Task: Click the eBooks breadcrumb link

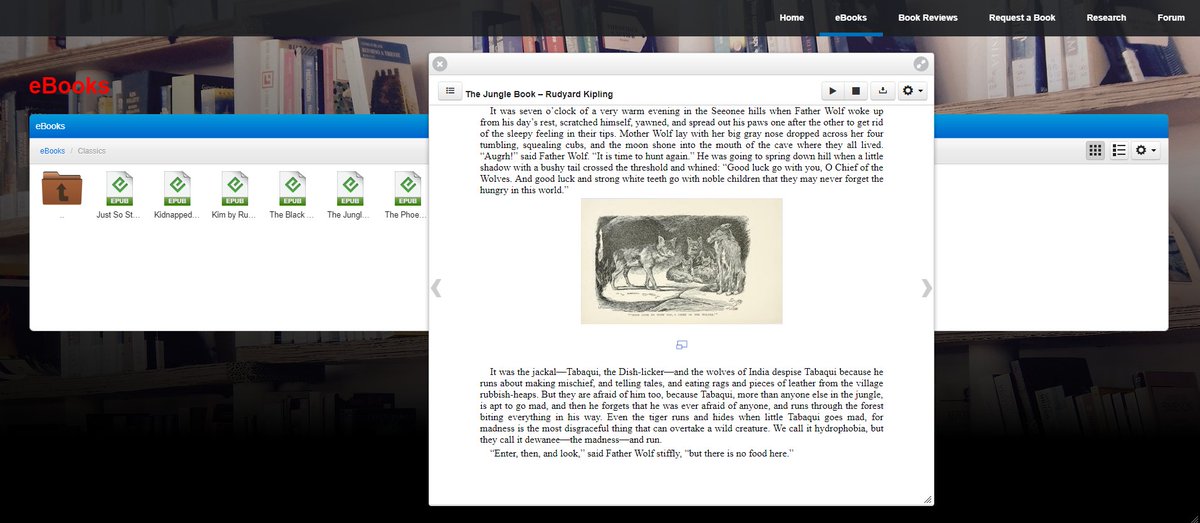Action: click(52, 151)
